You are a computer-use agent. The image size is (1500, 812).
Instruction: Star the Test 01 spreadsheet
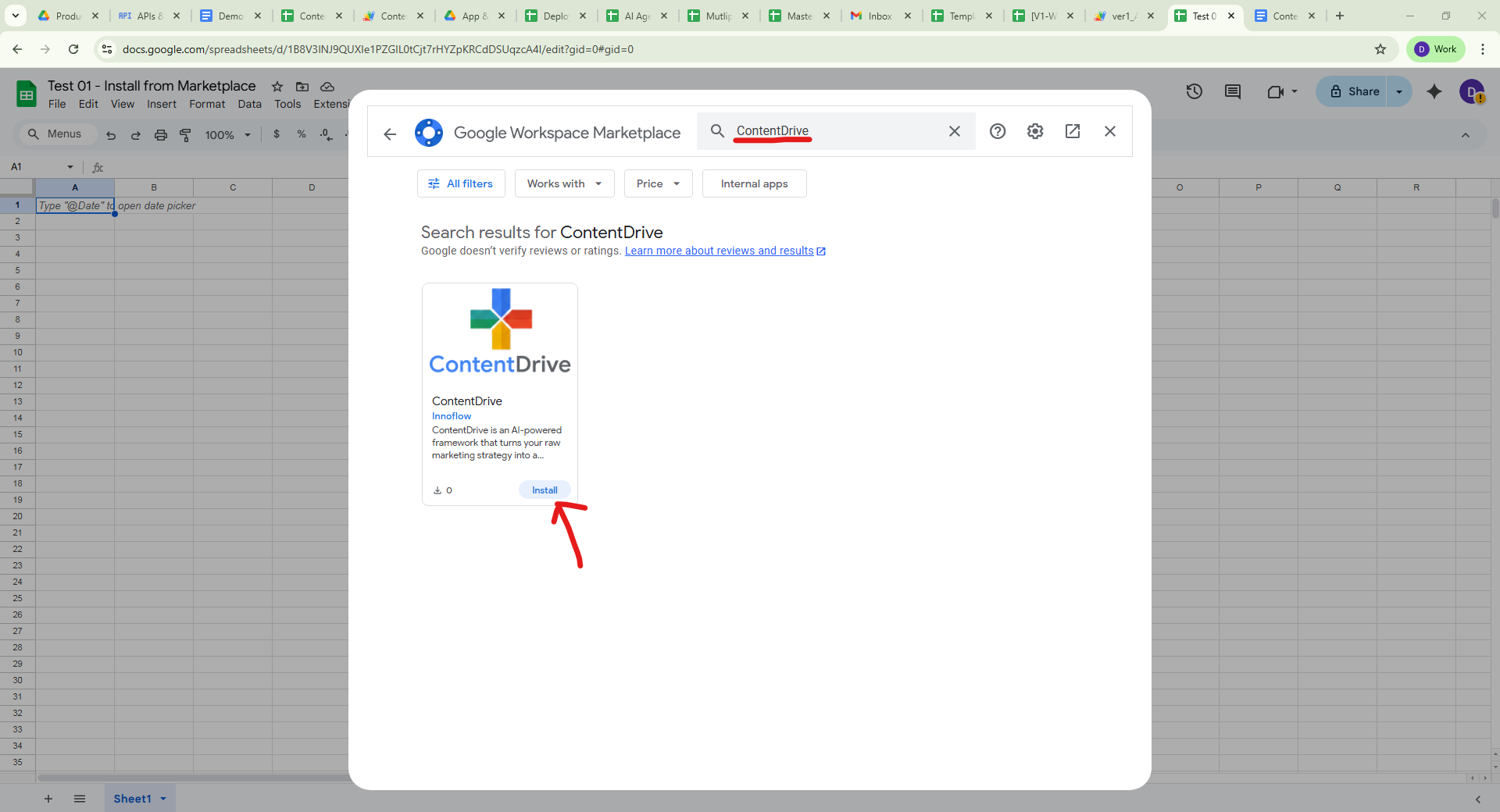pyautogui.click(x=277, y=87)
